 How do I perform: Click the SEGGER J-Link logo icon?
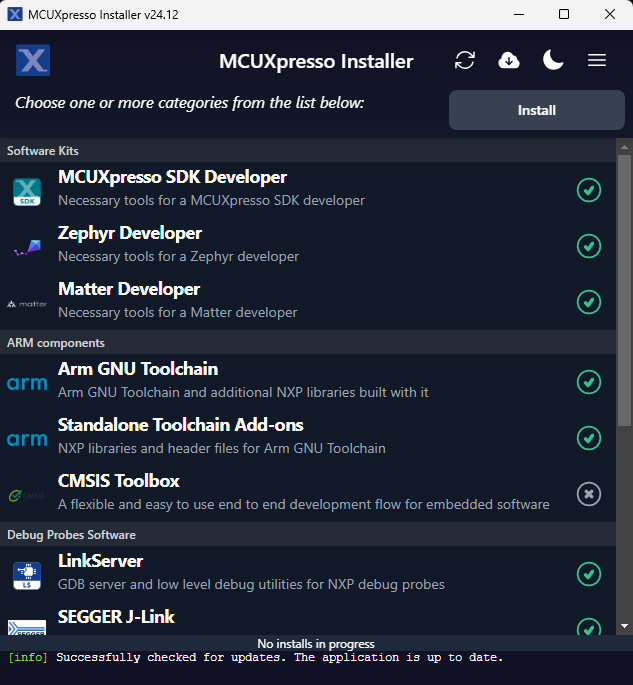tap(27, 628)
